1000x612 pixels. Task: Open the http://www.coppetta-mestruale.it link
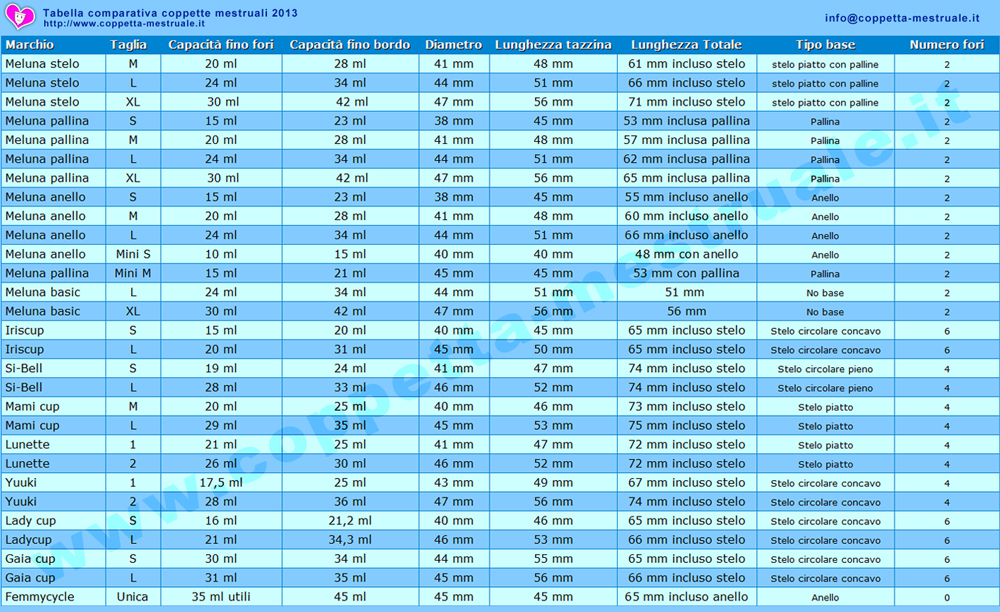click(x=124, y=24)
